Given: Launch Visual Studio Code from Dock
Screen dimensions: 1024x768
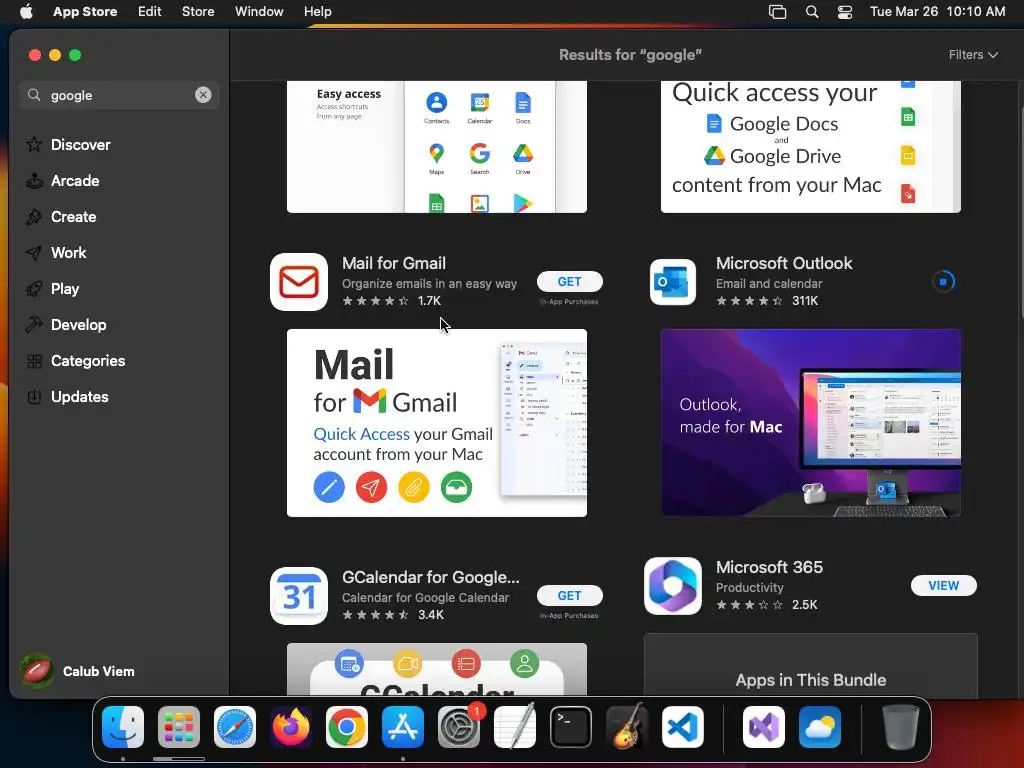Looking at the screenshot, I should (683, 727).
